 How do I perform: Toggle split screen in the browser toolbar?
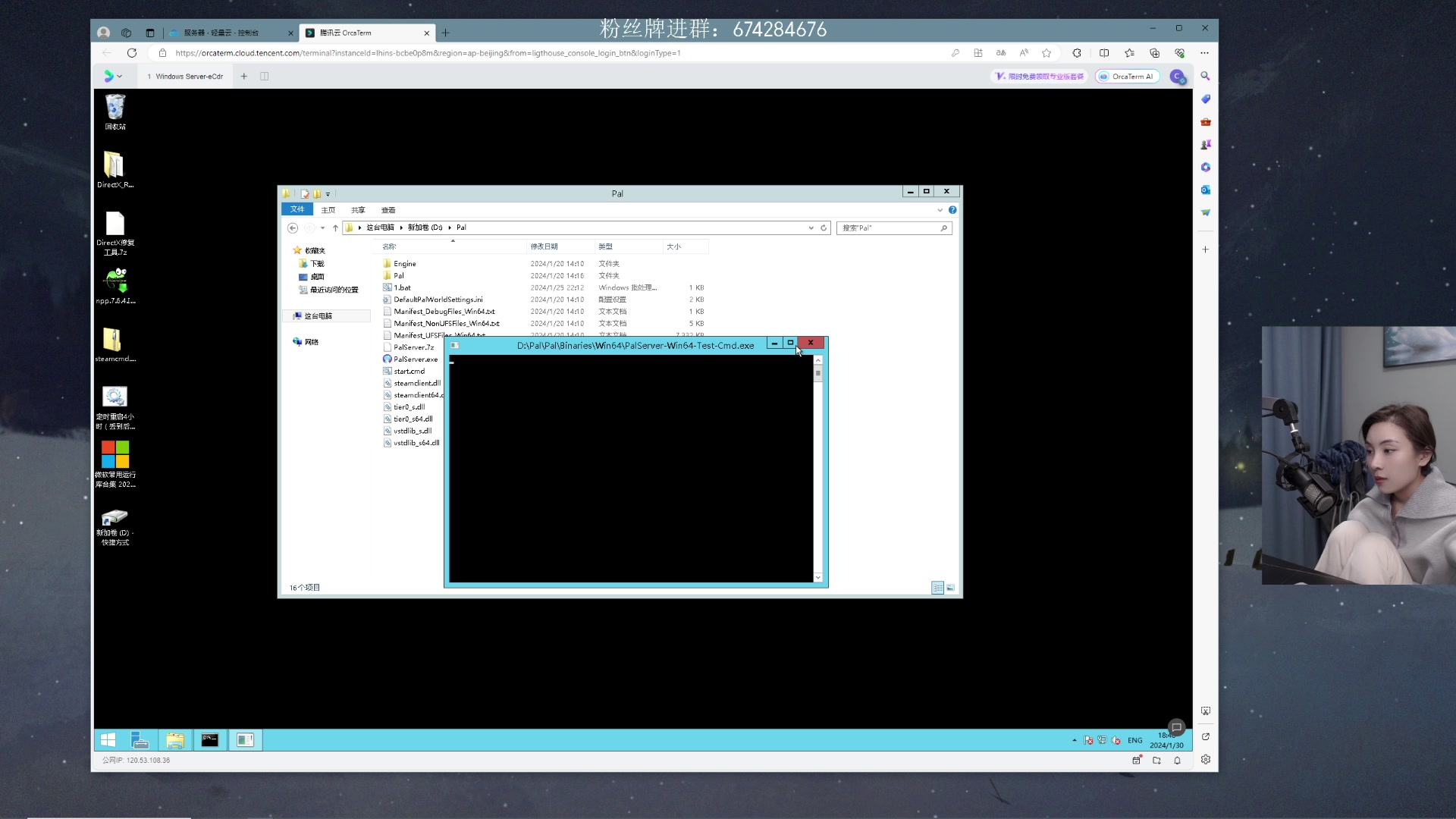(x=1104, y=53)
